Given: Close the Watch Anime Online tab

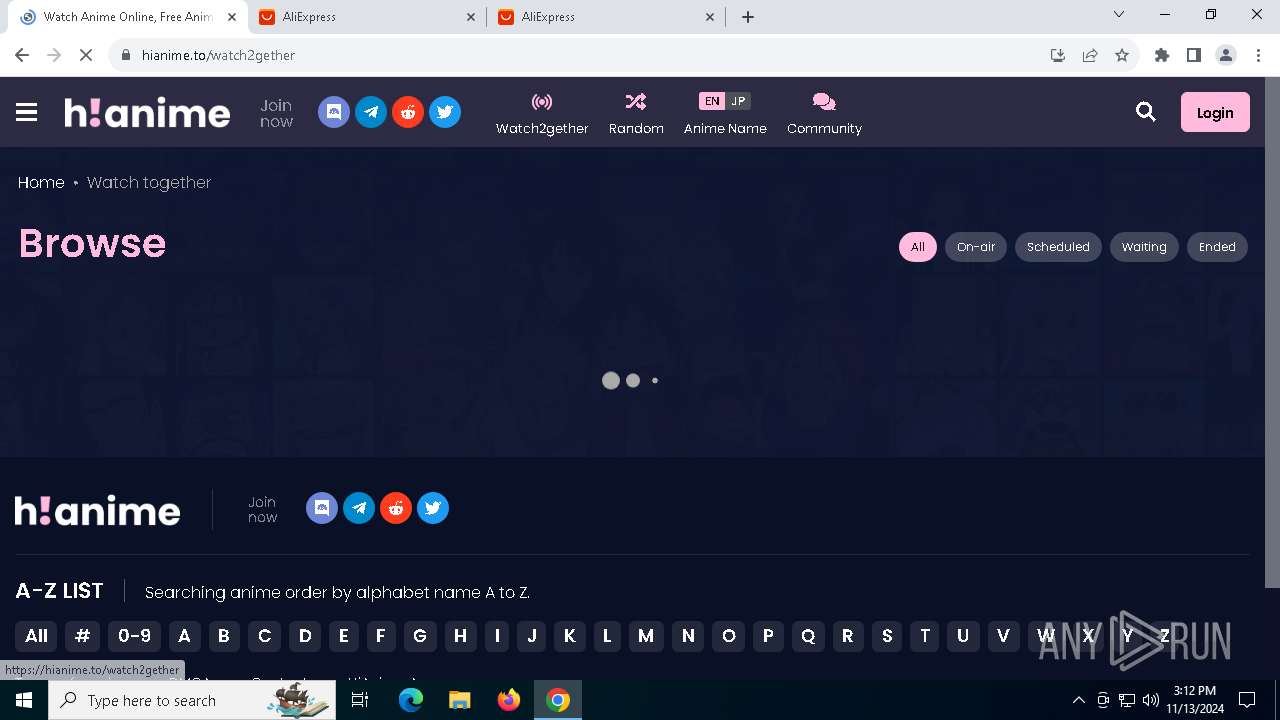Looking at the screenshot, I should click(x=232, y=17).
